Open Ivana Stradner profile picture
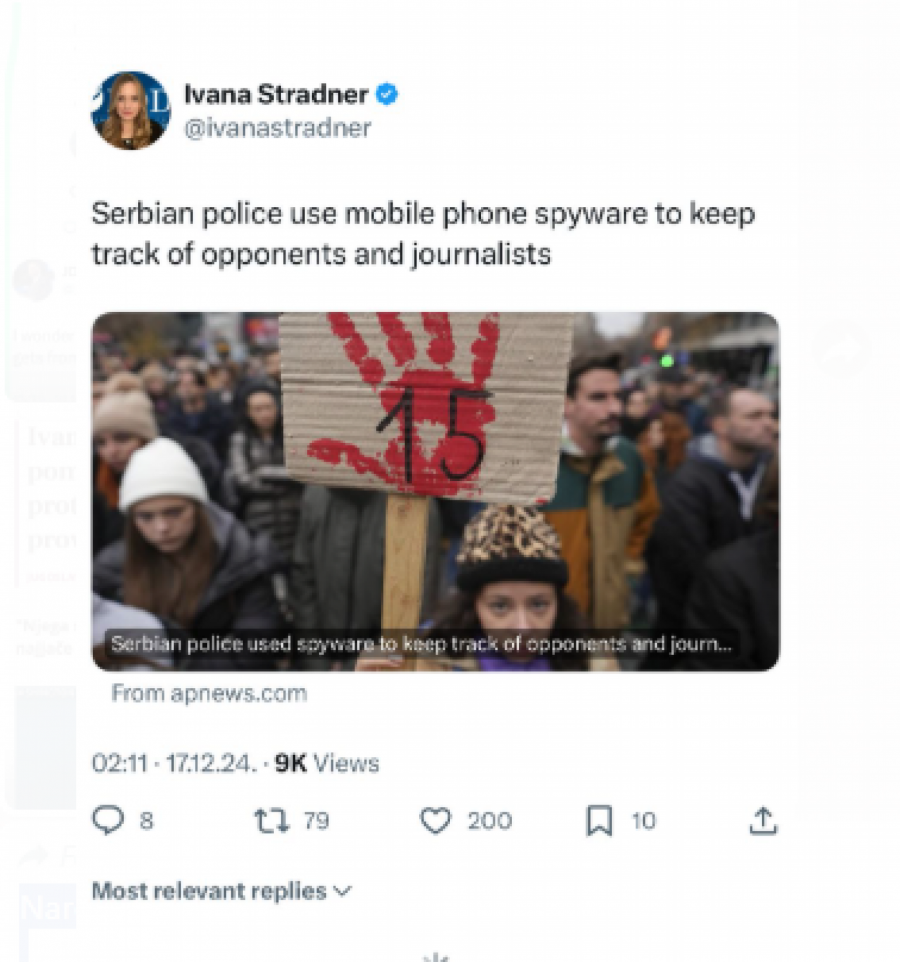Viewport: 900px width, 962px height. coord(131,111)
